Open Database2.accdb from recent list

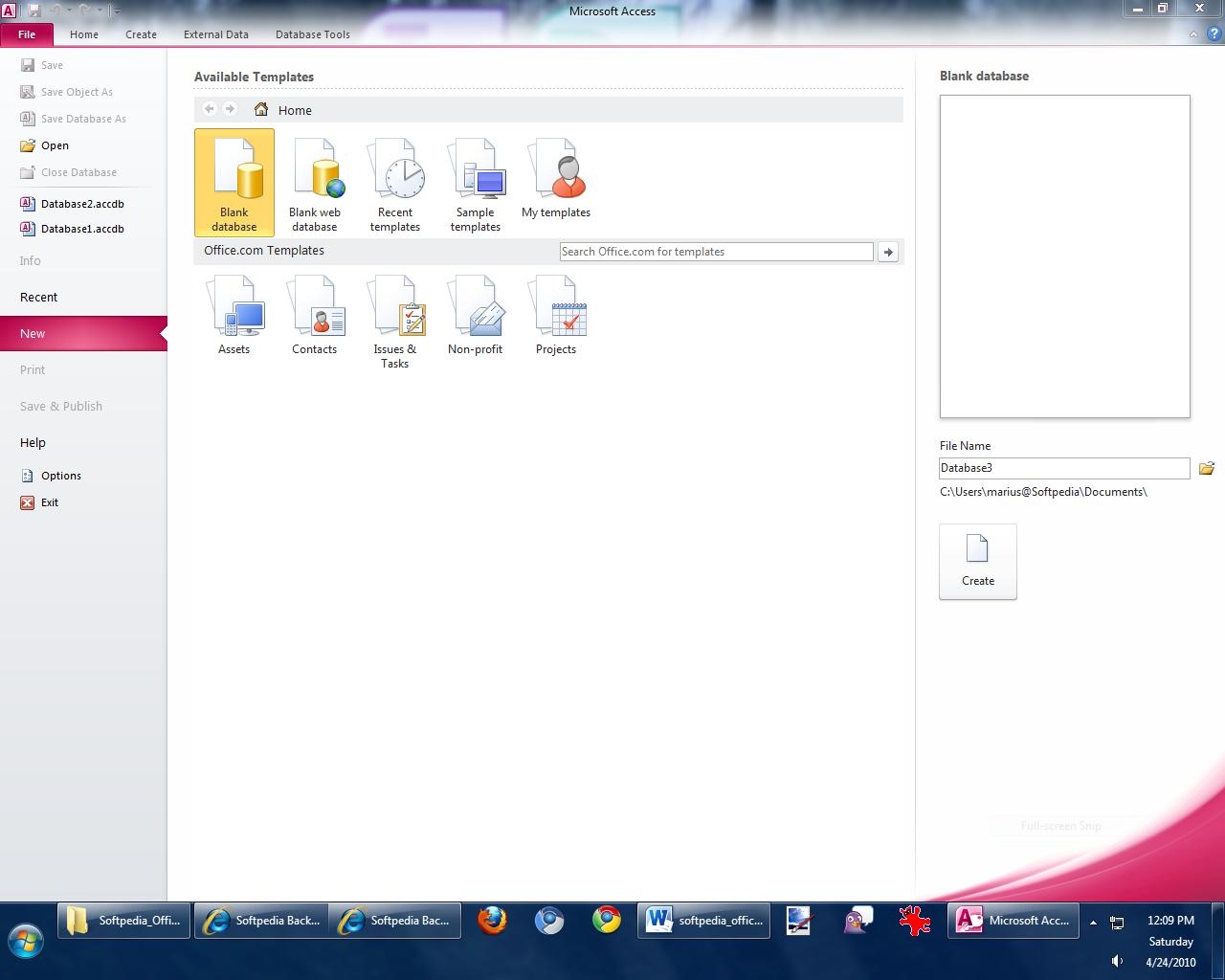82,204
